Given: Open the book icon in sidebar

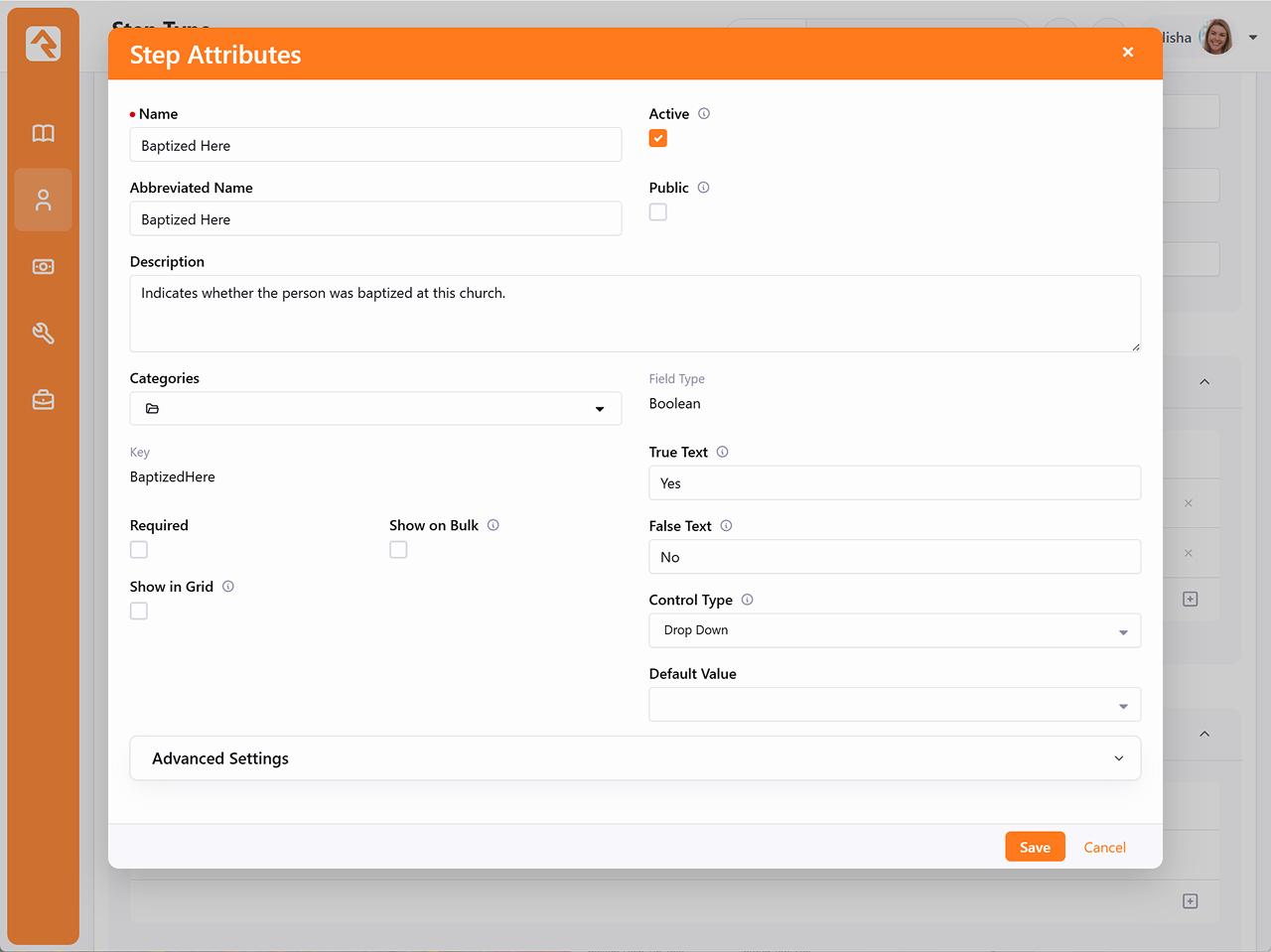Looking at the screenshot, I should [x=44, y=133].
